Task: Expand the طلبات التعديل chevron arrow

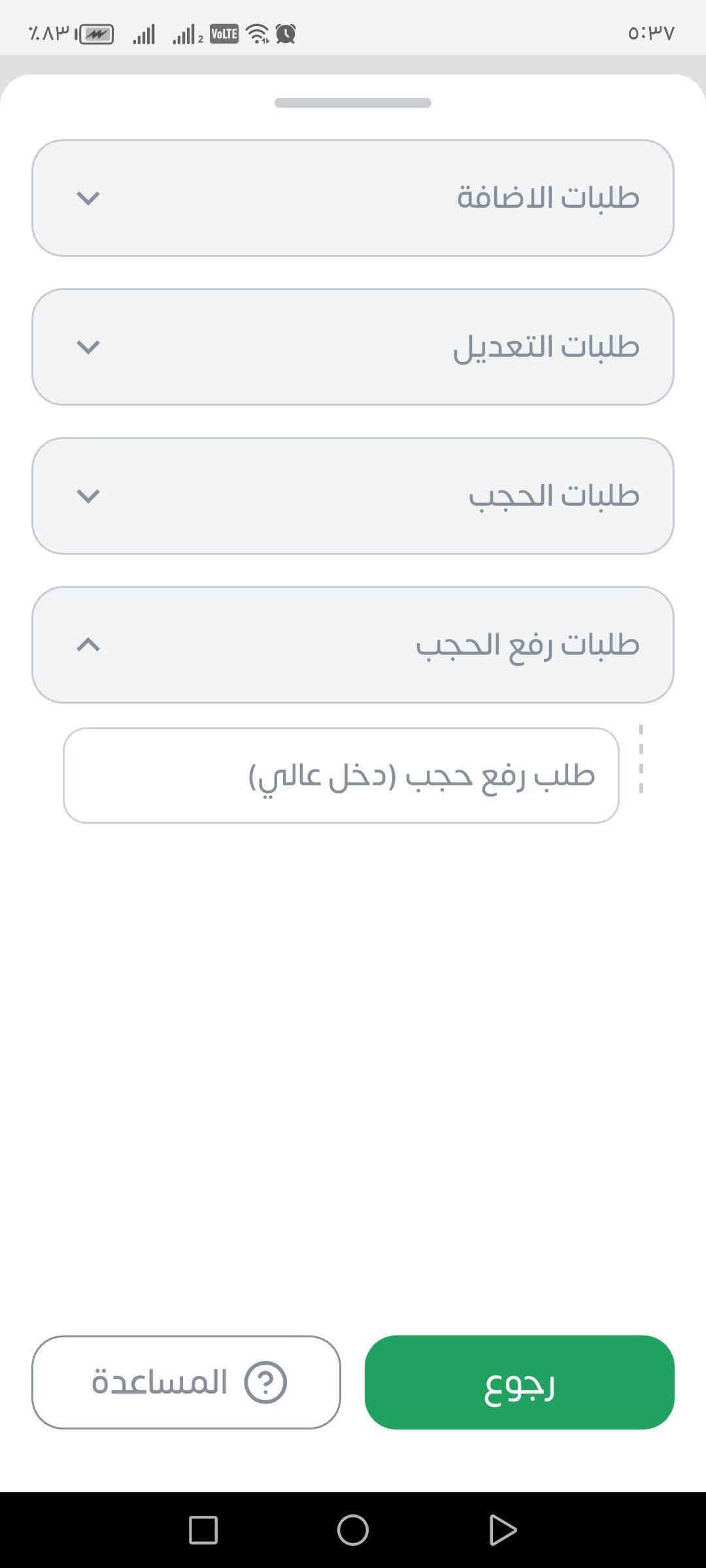Action: [x=88, y=347]
